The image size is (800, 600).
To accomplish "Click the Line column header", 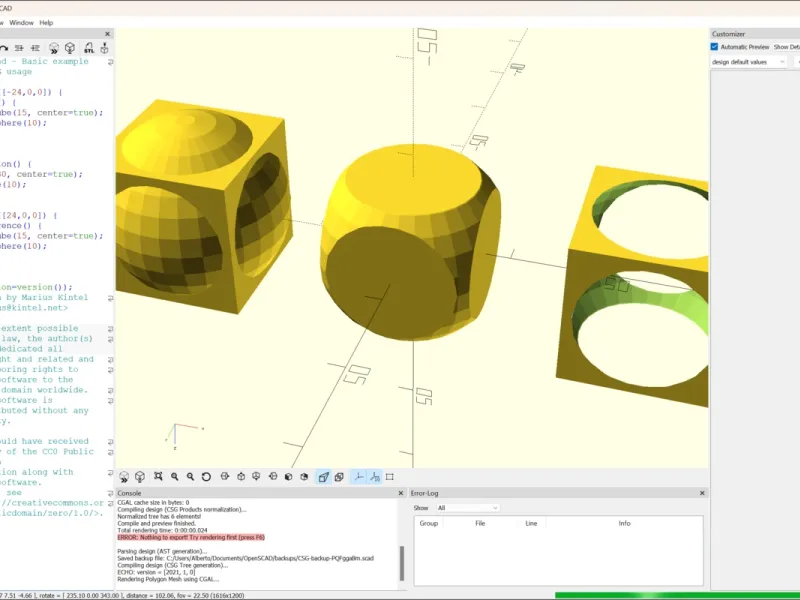I will (x=531, y=523).
